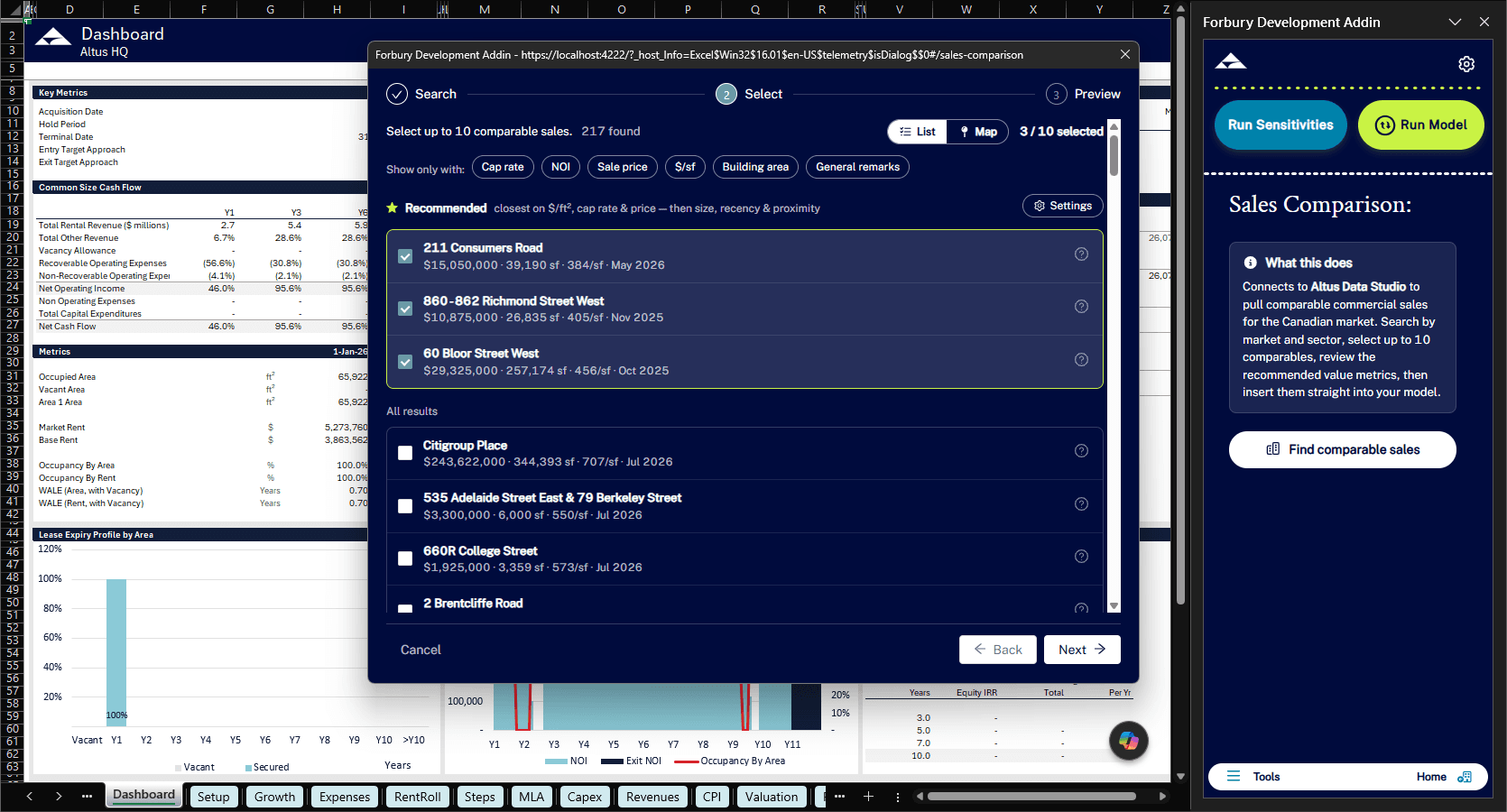Click the 217 found results count
This screenshot has width=1507, height=812.
click(611, 132)
